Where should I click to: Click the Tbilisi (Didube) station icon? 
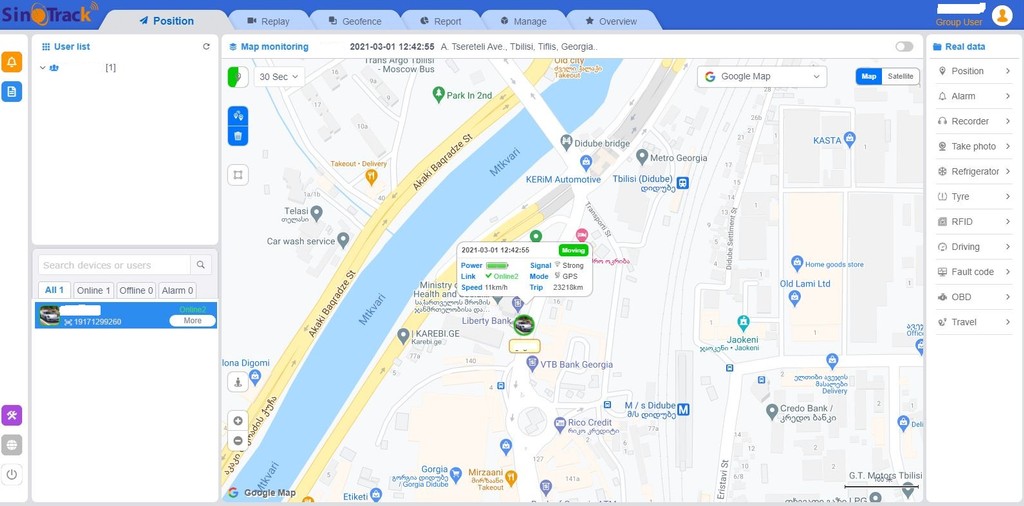682,183
